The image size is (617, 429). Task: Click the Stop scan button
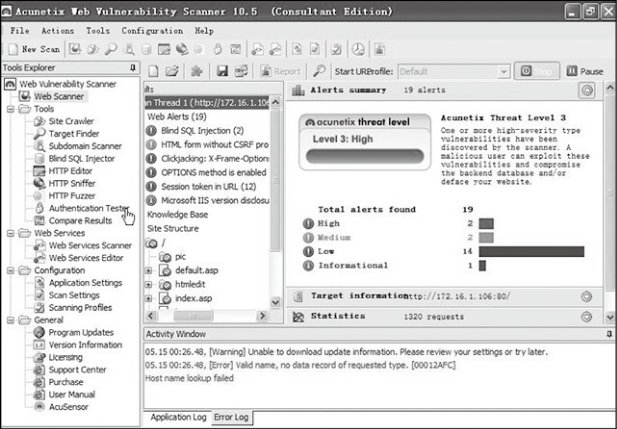click(x=537, y=71)
